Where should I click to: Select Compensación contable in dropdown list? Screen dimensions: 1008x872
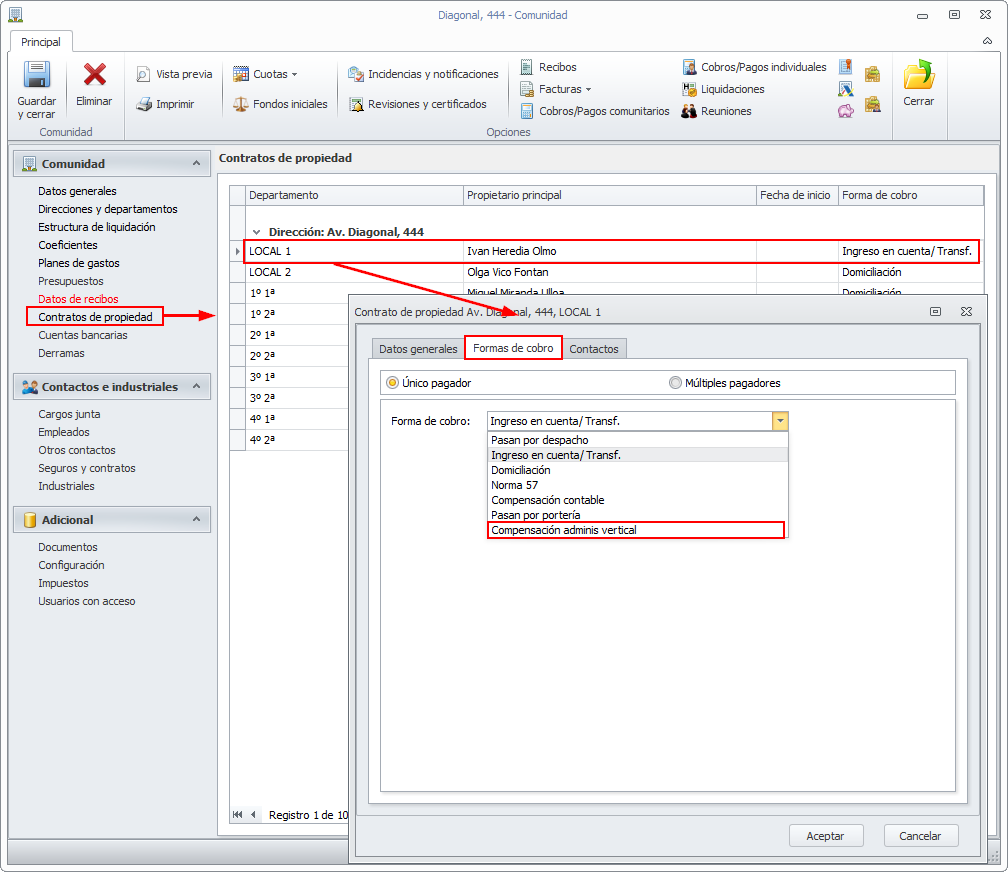point(637,500)
